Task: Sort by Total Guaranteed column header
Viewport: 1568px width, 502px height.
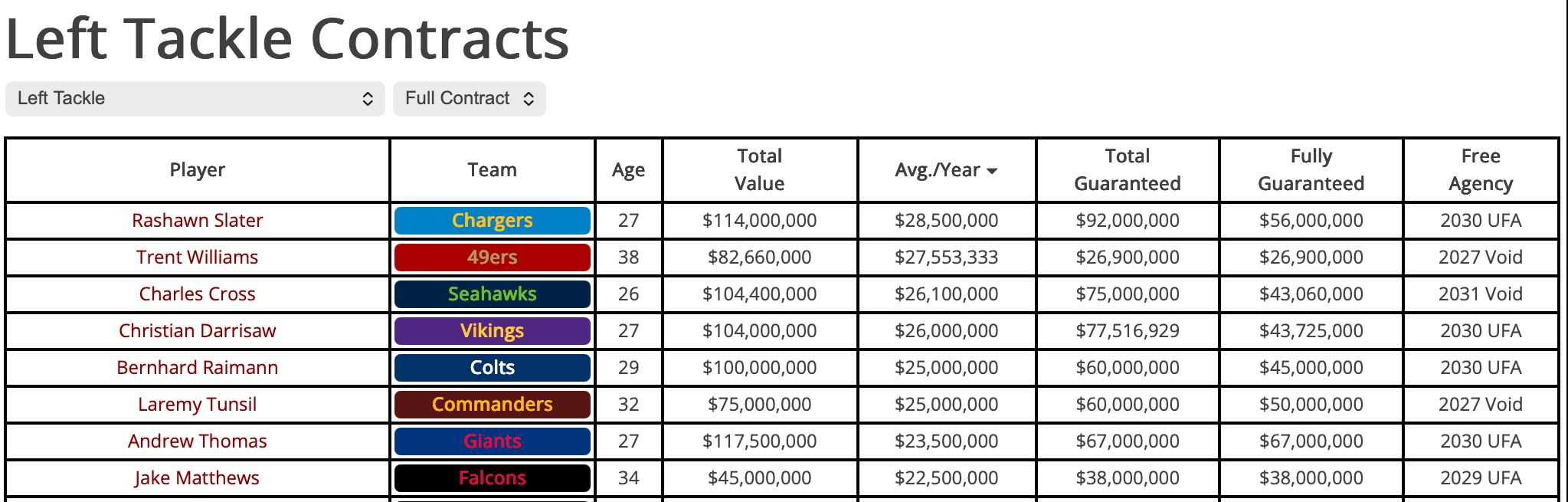Action: pos(1127,170)
